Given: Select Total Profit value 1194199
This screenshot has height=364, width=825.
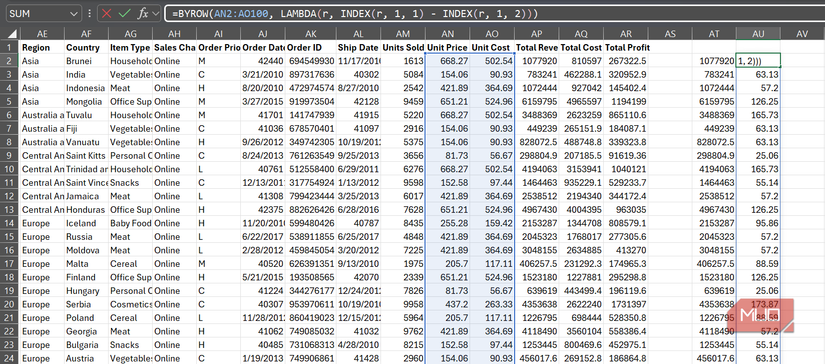Looking at the screenshot, I should point(626,102).
